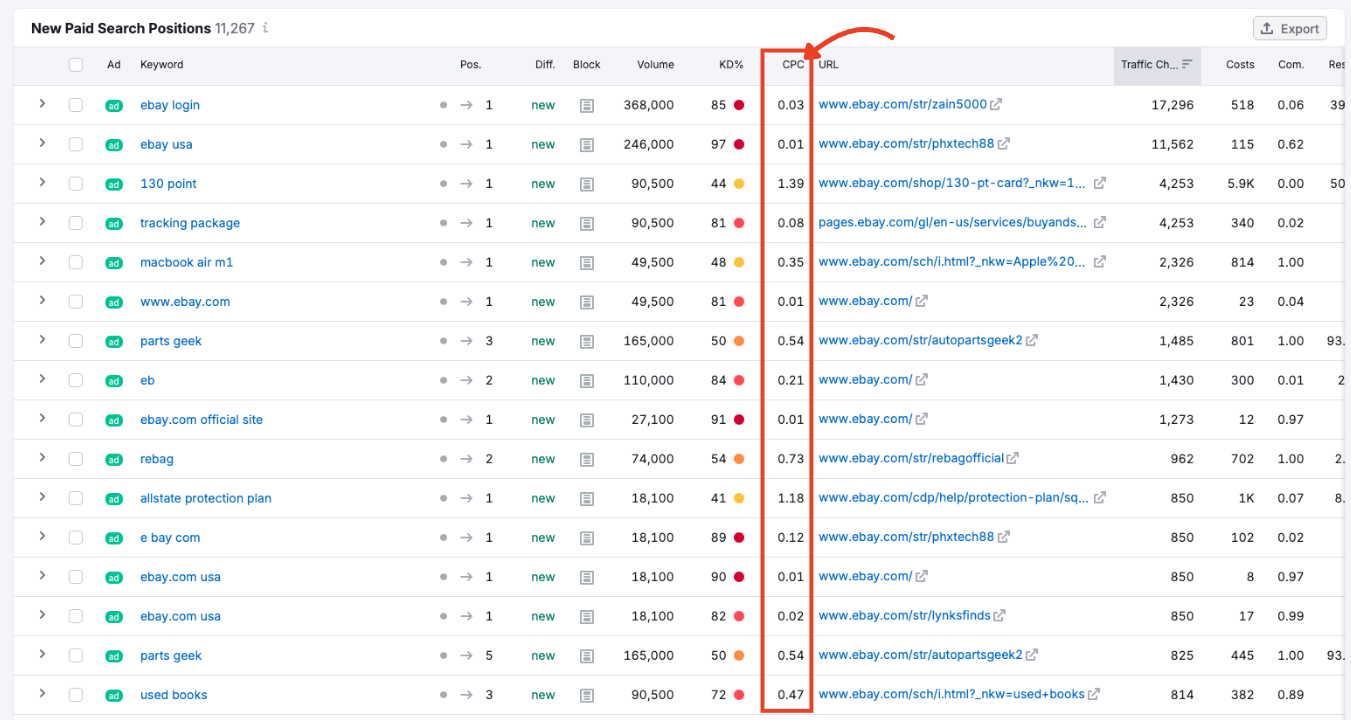Click the green Ad badge beside "parts geek"
This screenshot has width=1351, height=720.
(114, 341)
